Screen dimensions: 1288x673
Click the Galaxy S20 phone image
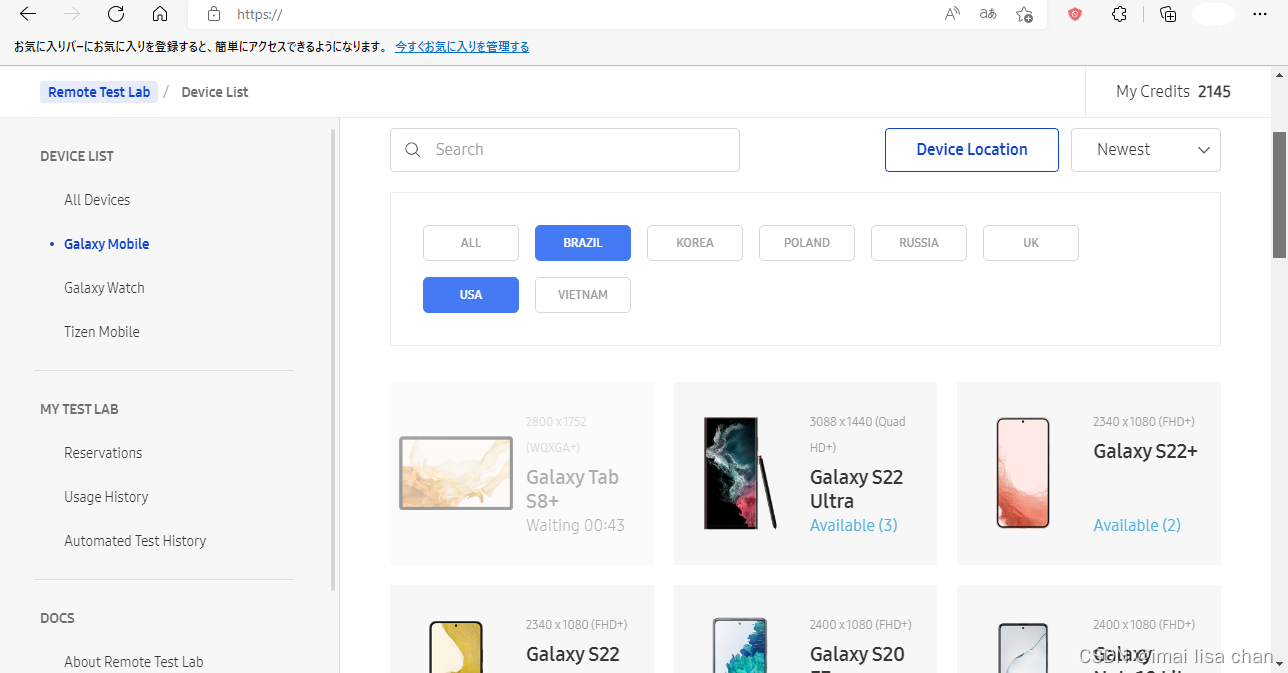coord(740,645)
